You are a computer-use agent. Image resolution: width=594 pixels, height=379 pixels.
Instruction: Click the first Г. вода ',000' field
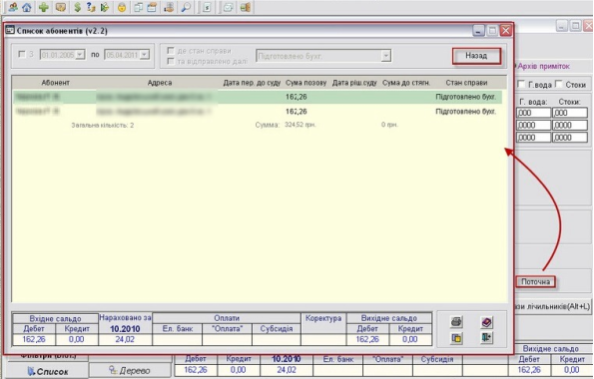[x=533, y=113]
